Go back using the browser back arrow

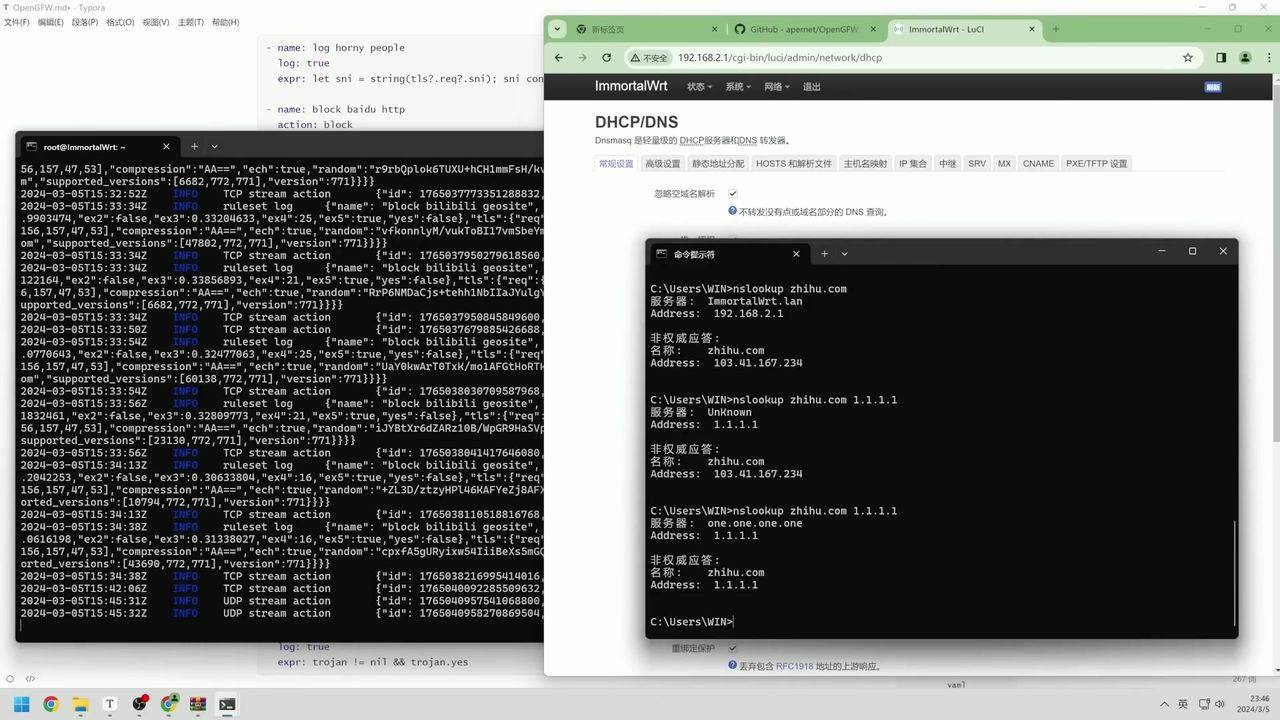(x=559, y=58)
